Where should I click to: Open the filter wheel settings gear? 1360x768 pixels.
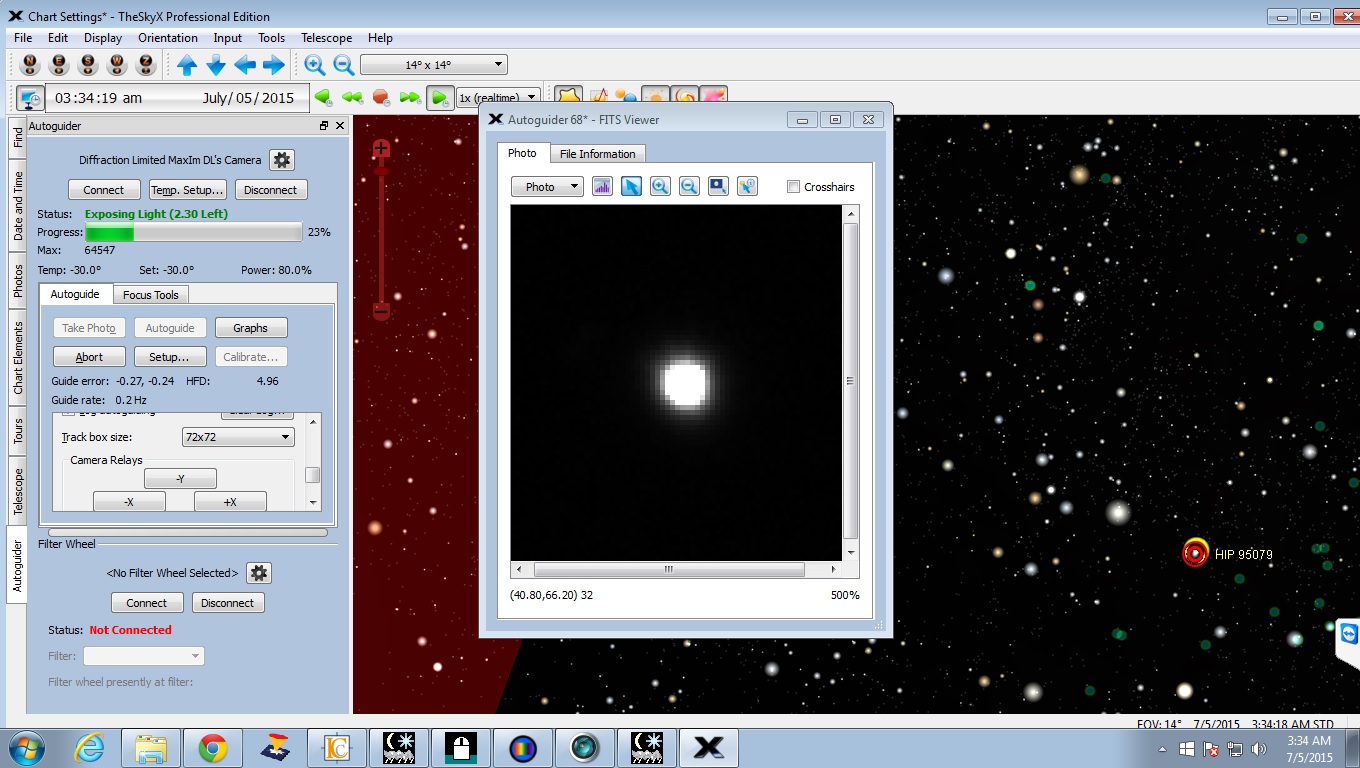259,573
